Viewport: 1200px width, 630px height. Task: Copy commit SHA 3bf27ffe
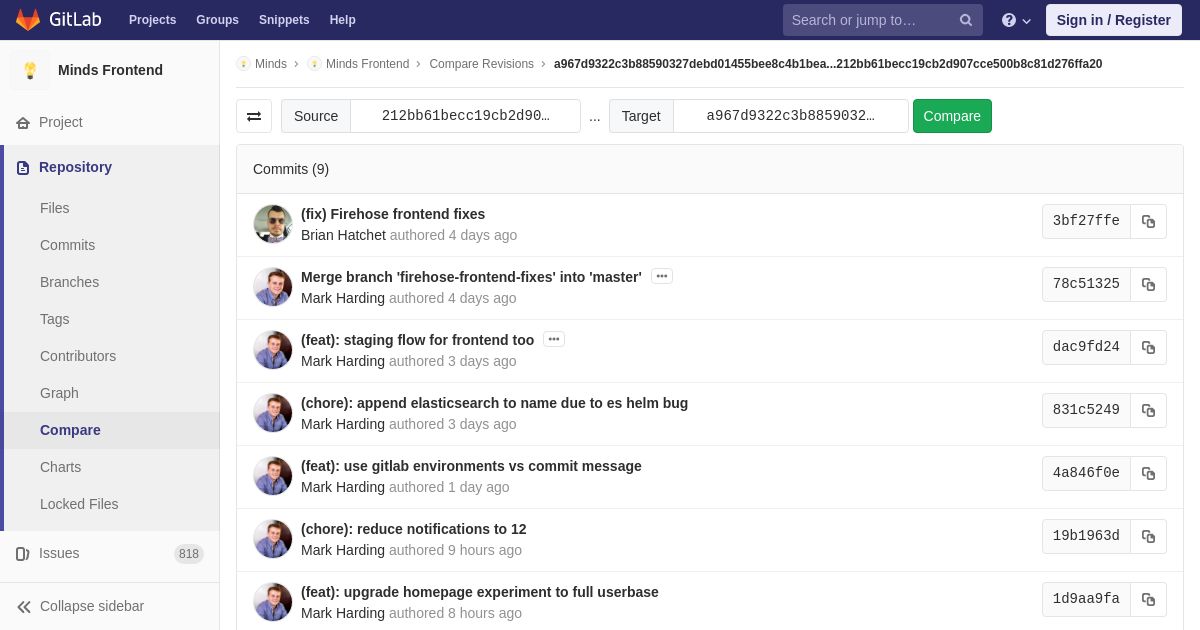[x=1148, y=222]
